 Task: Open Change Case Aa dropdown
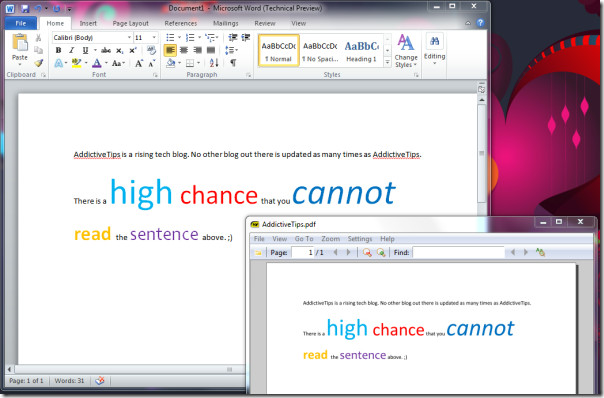118,63
